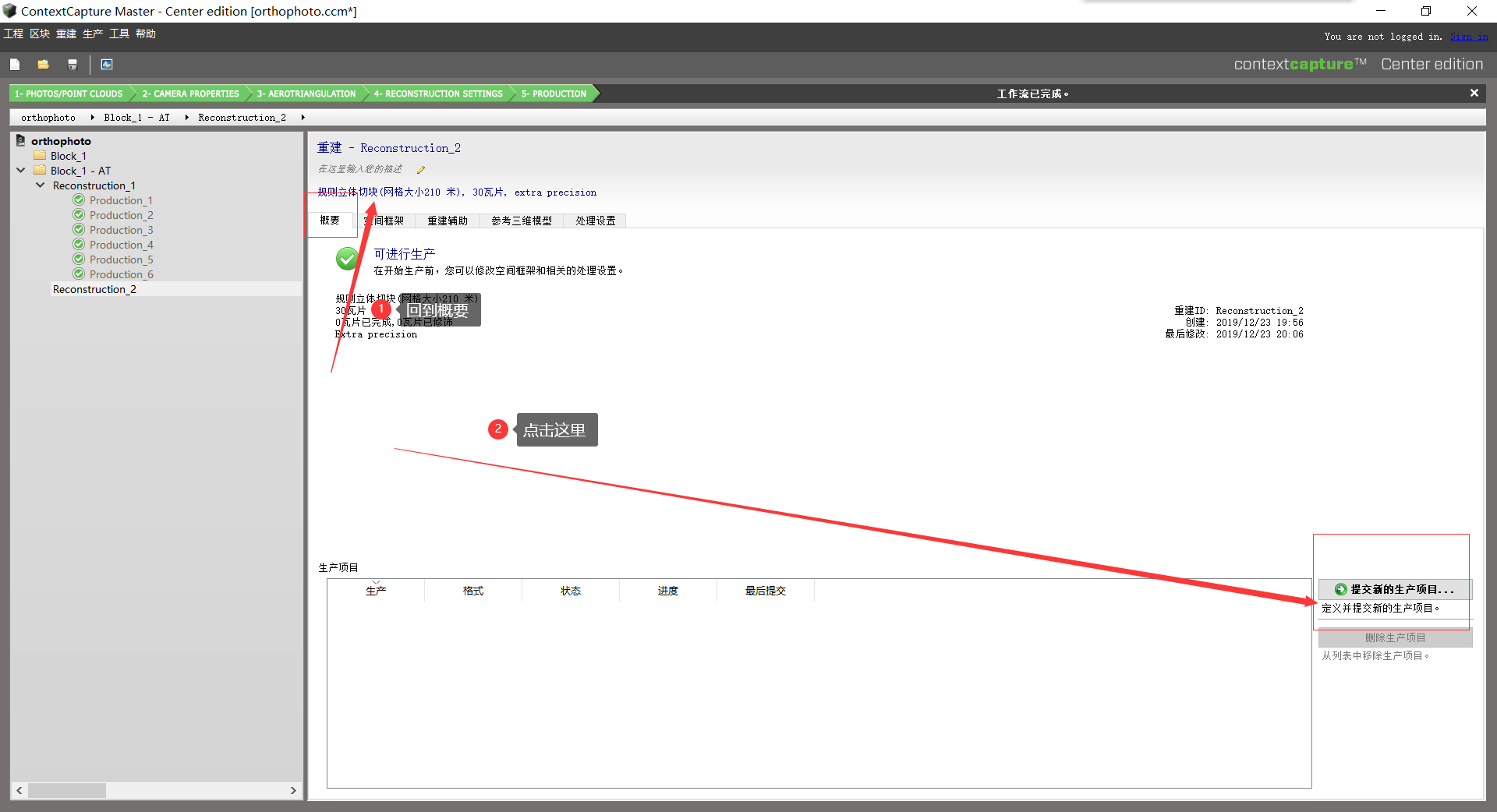This screenshot has width=1497, height=812.
Task: Open the 工程 menu
Action: click(x=13, y=34)
